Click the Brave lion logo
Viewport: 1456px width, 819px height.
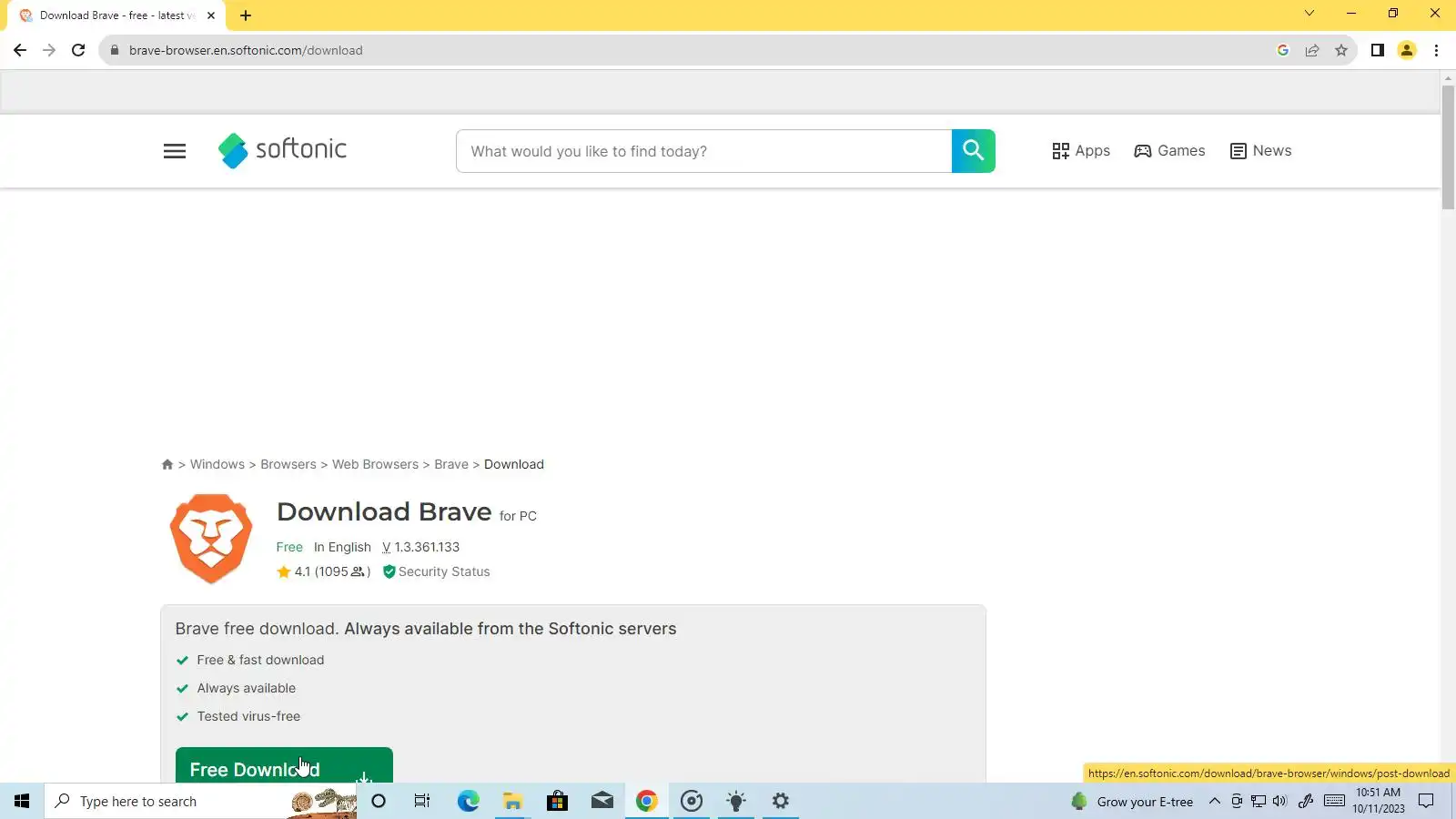[x=211, y=539]
